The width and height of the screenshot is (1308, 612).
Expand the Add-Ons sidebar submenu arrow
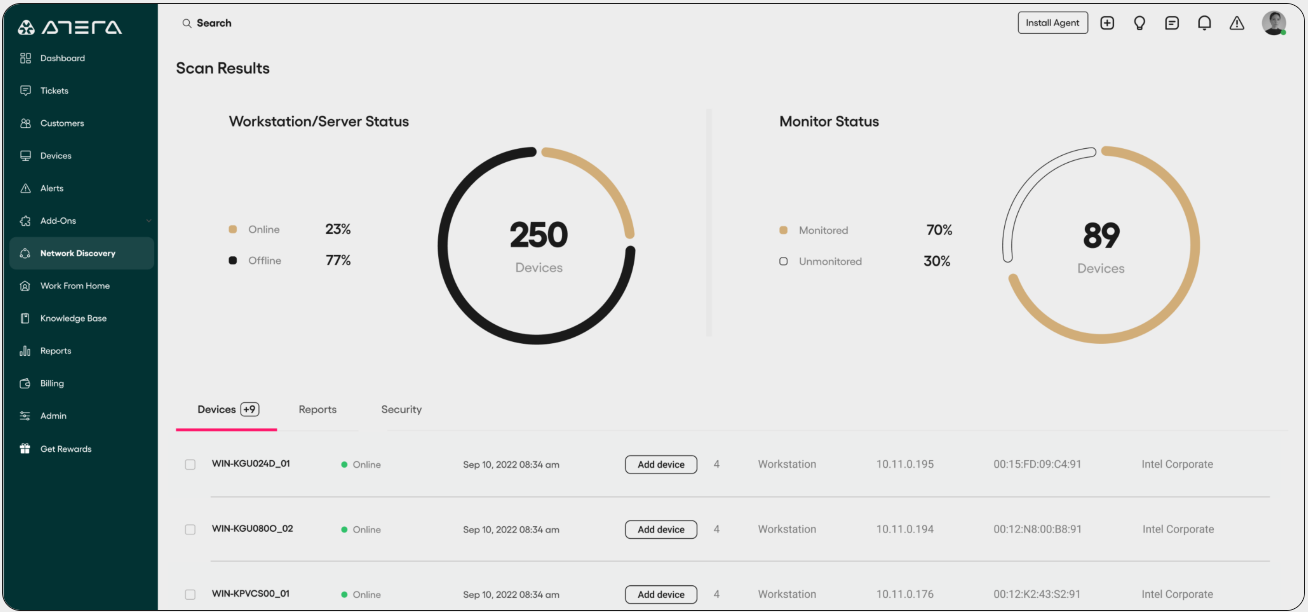[148, 221]
